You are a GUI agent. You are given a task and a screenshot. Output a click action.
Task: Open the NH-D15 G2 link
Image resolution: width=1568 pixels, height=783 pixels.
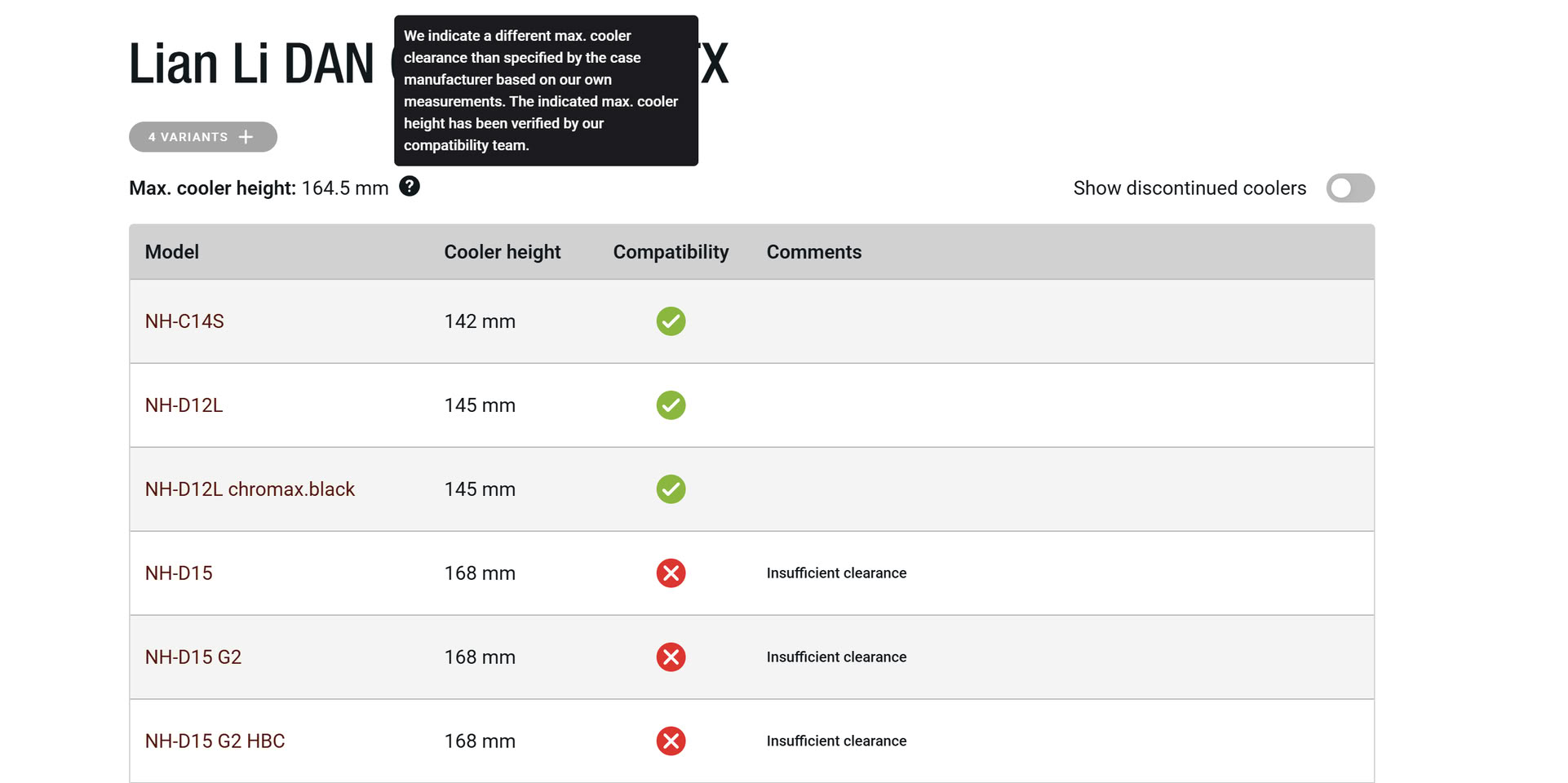click(x=193, y=657)
